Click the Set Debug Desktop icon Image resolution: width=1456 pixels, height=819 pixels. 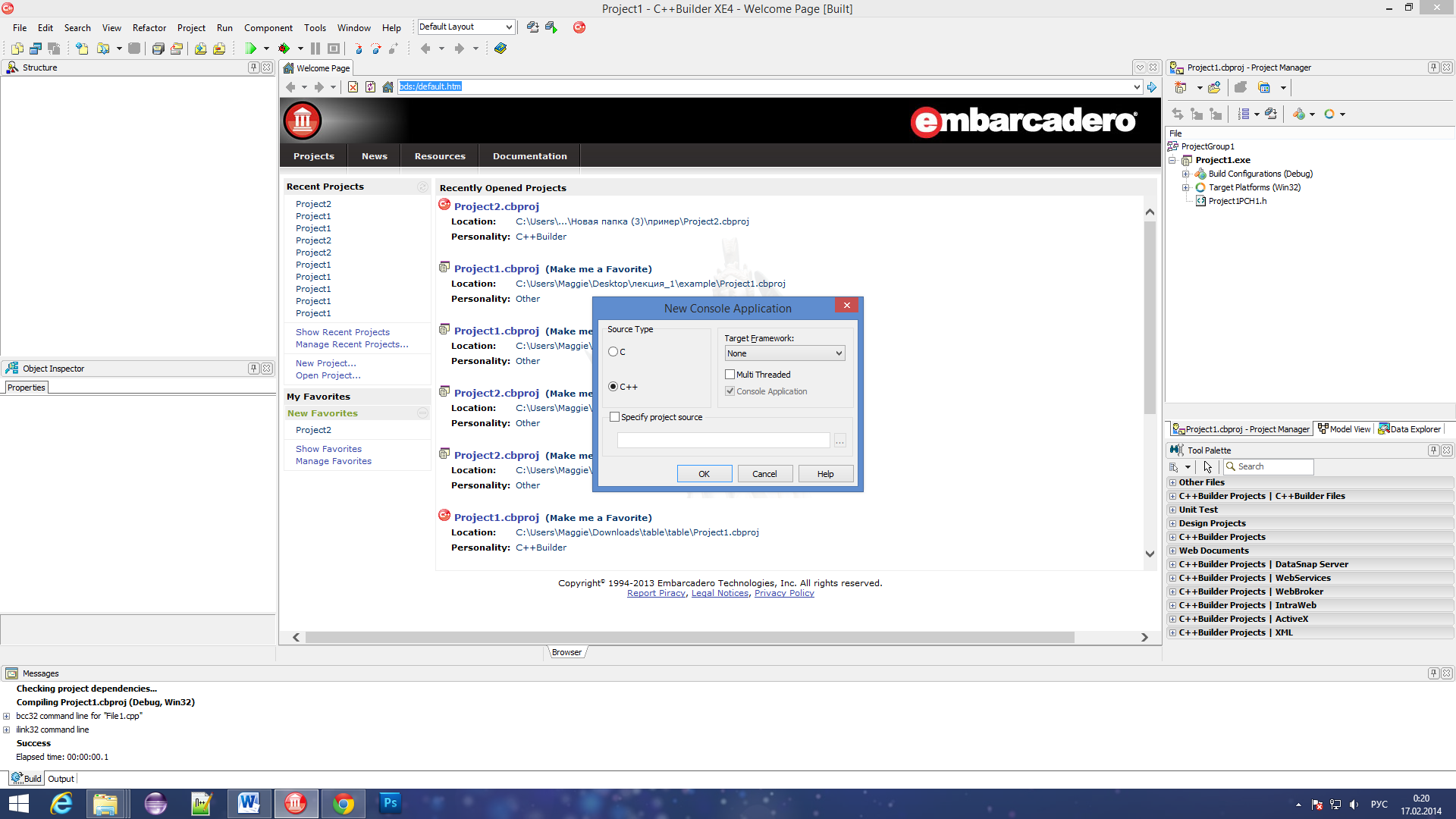click(551, 27)
